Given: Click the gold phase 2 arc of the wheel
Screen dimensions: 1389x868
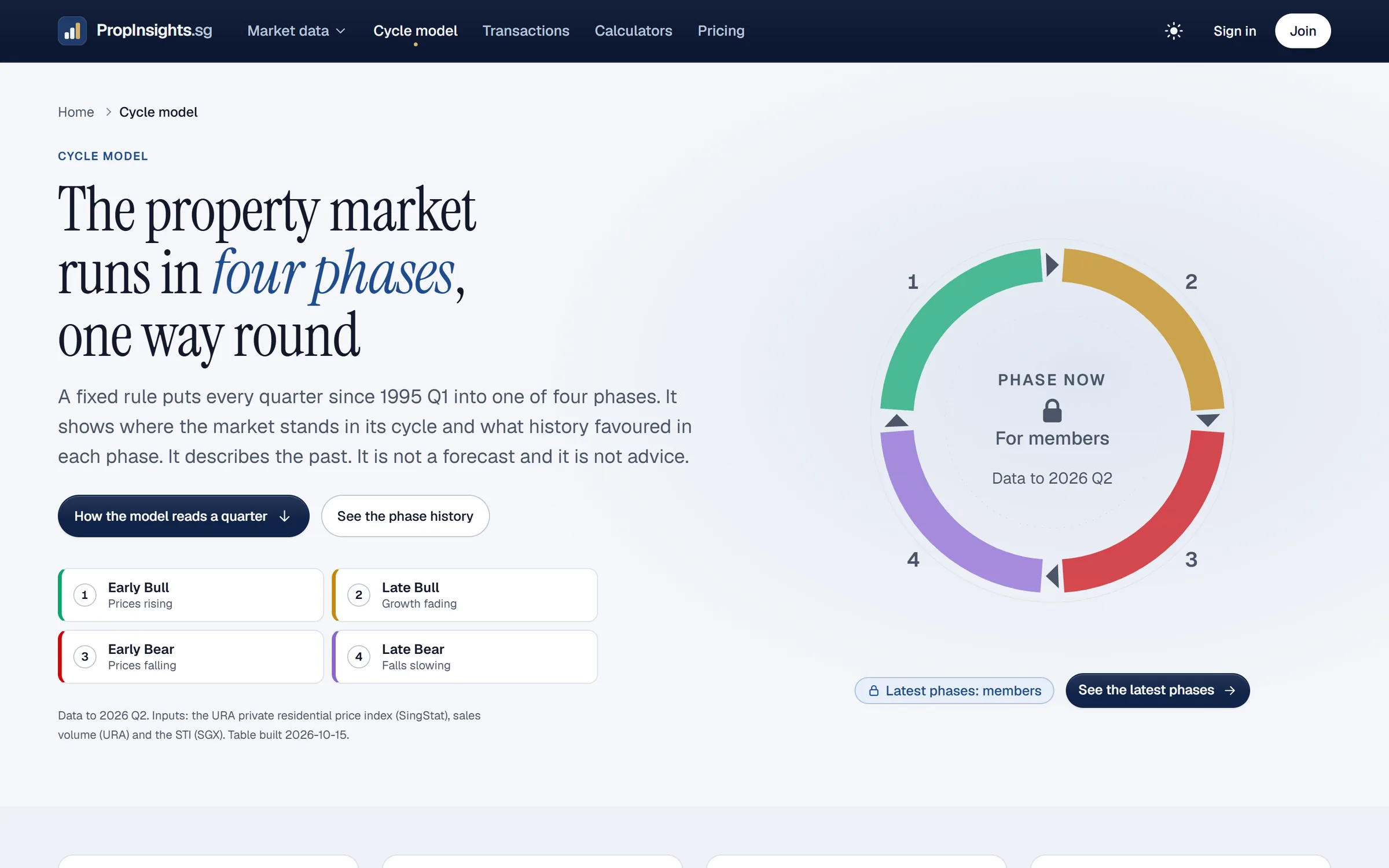Looking at the screenshot, I should point(1162,310).
